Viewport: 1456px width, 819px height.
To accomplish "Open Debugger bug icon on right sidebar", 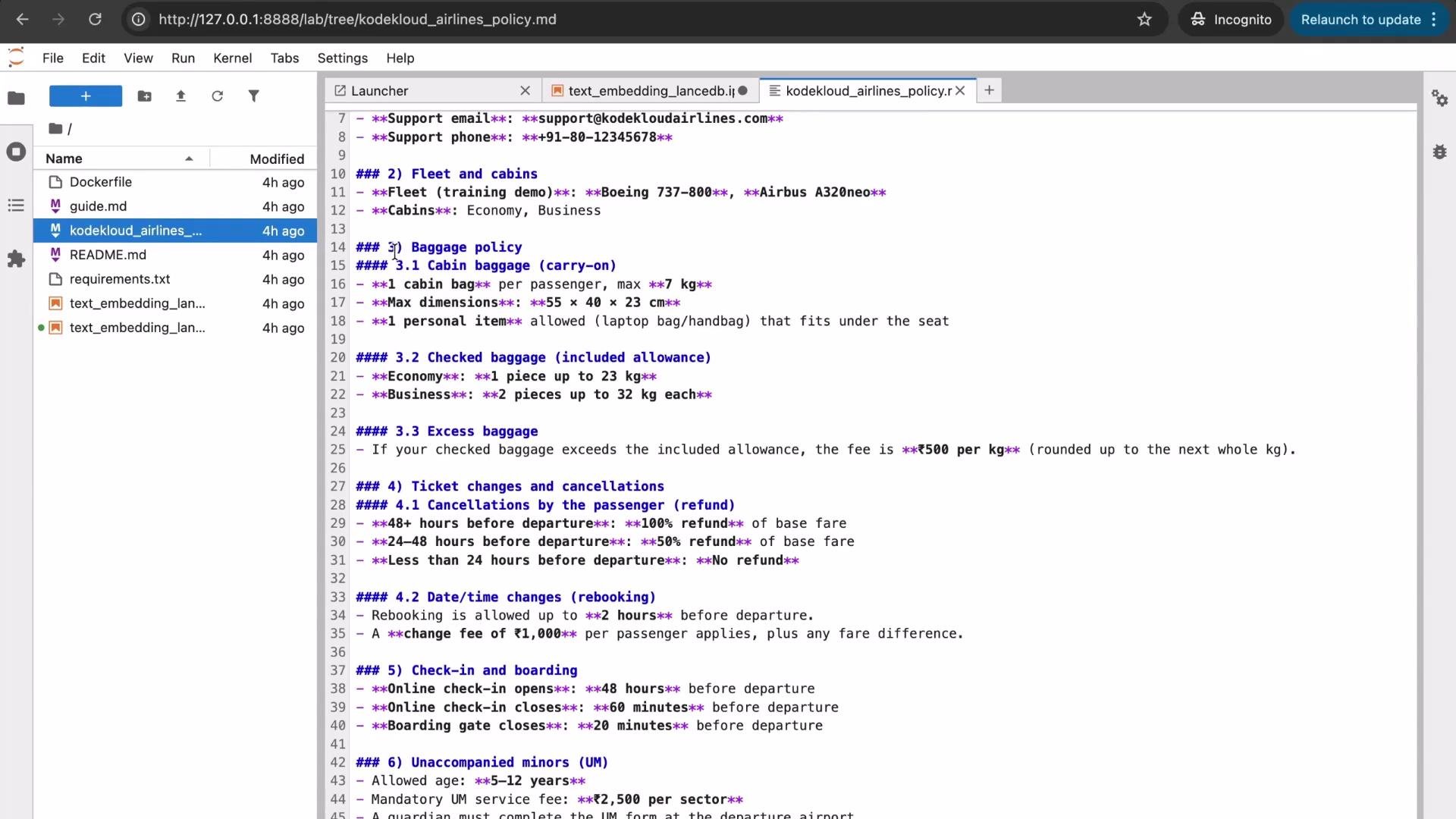I will pos(1439,152).
